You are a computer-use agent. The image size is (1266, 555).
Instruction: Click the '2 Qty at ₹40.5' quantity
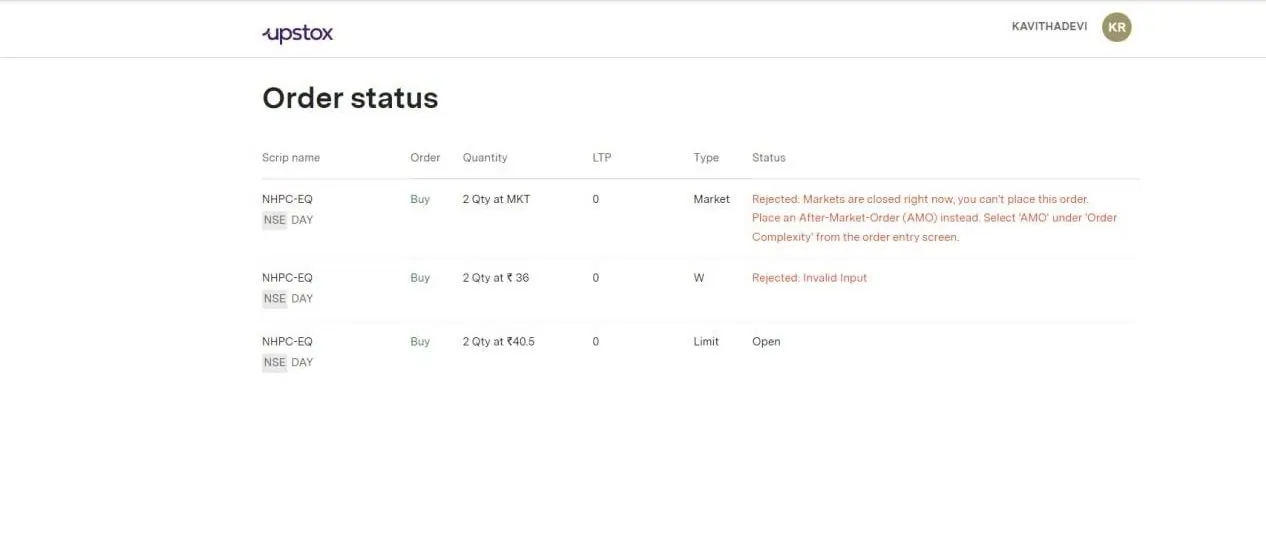[x=498, y=342]
